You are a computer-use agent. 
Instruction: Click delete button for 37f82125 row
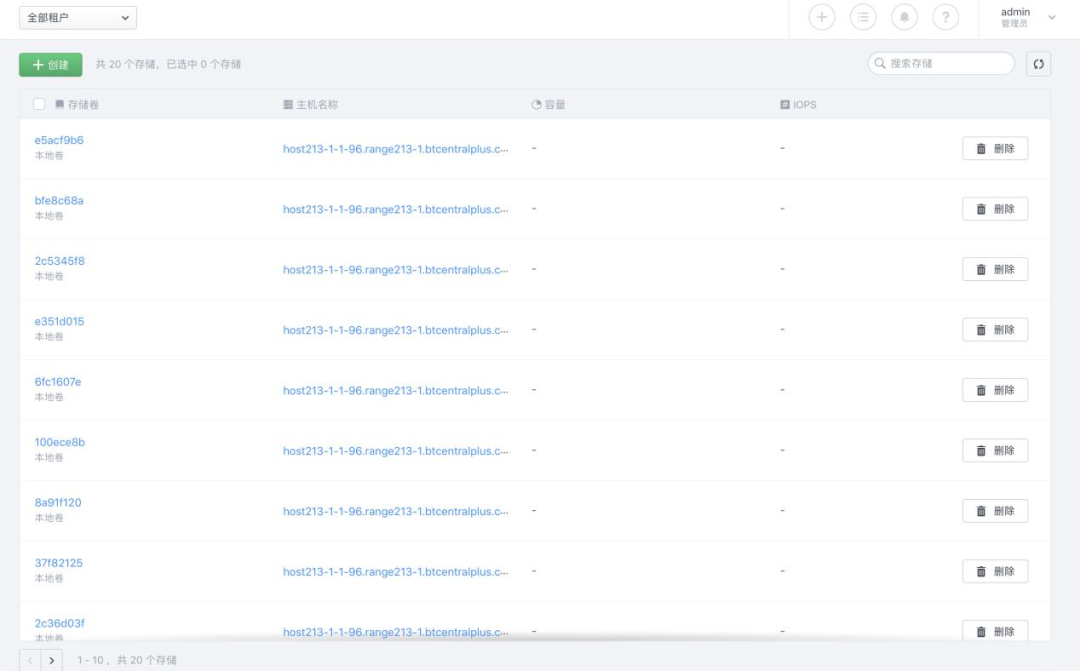point(995,571)
